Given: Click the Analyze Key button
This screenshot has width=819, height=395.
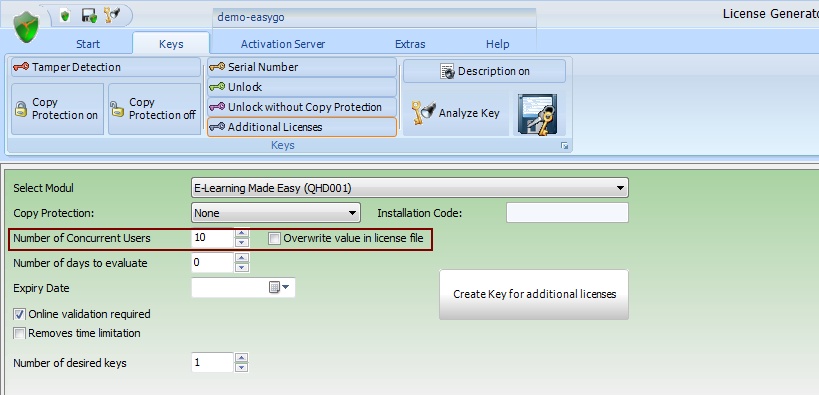Looking at the screenshot, I should tap(456, 113).
